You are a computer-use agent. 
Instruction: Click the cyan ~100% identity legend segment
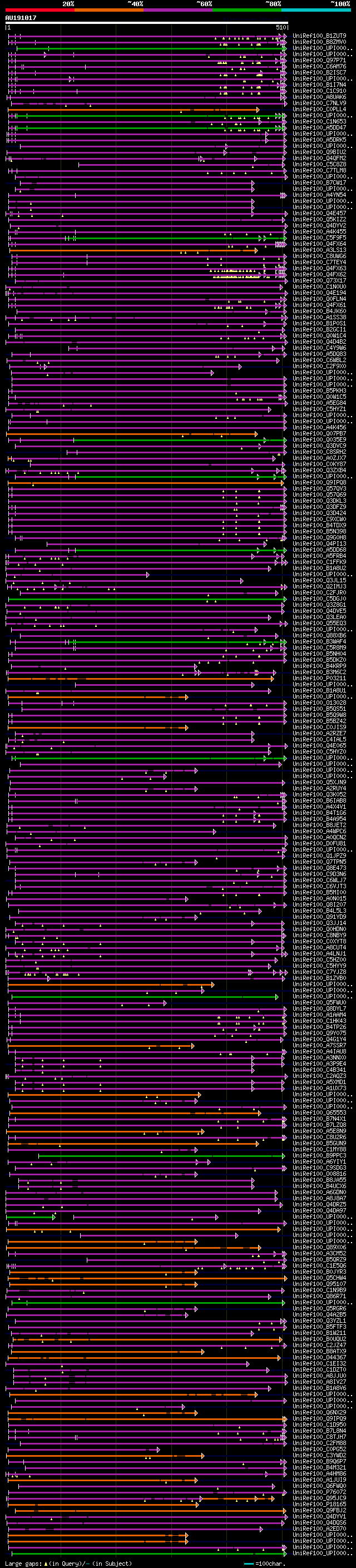316,11
